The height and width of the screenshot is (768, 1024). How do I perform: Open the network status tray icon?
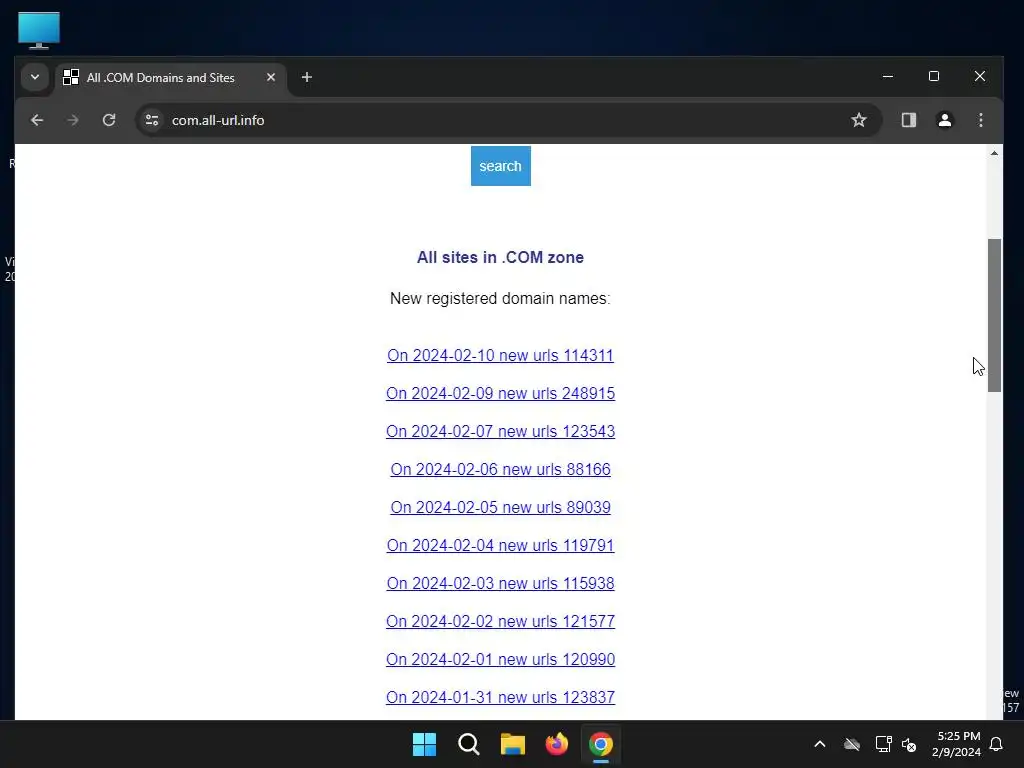pos(883,744)
